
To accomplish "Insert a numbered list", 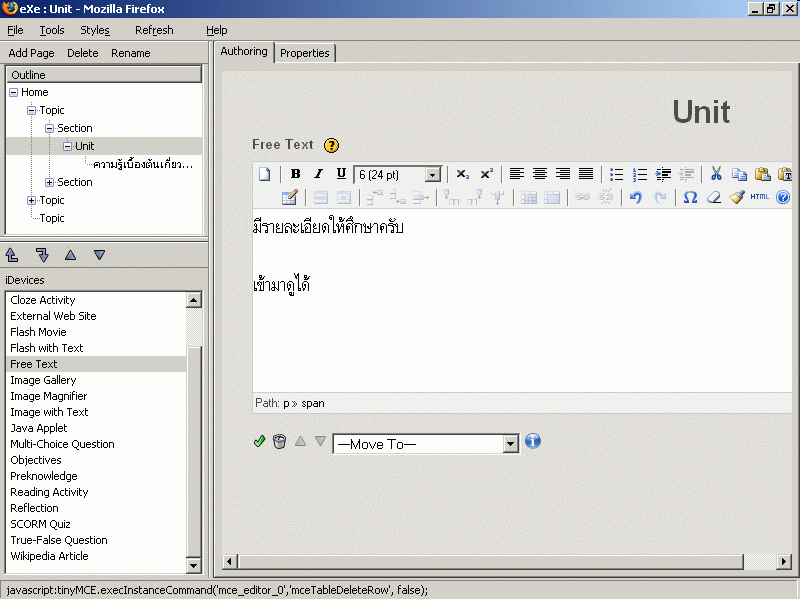I will tap(639, 174).
